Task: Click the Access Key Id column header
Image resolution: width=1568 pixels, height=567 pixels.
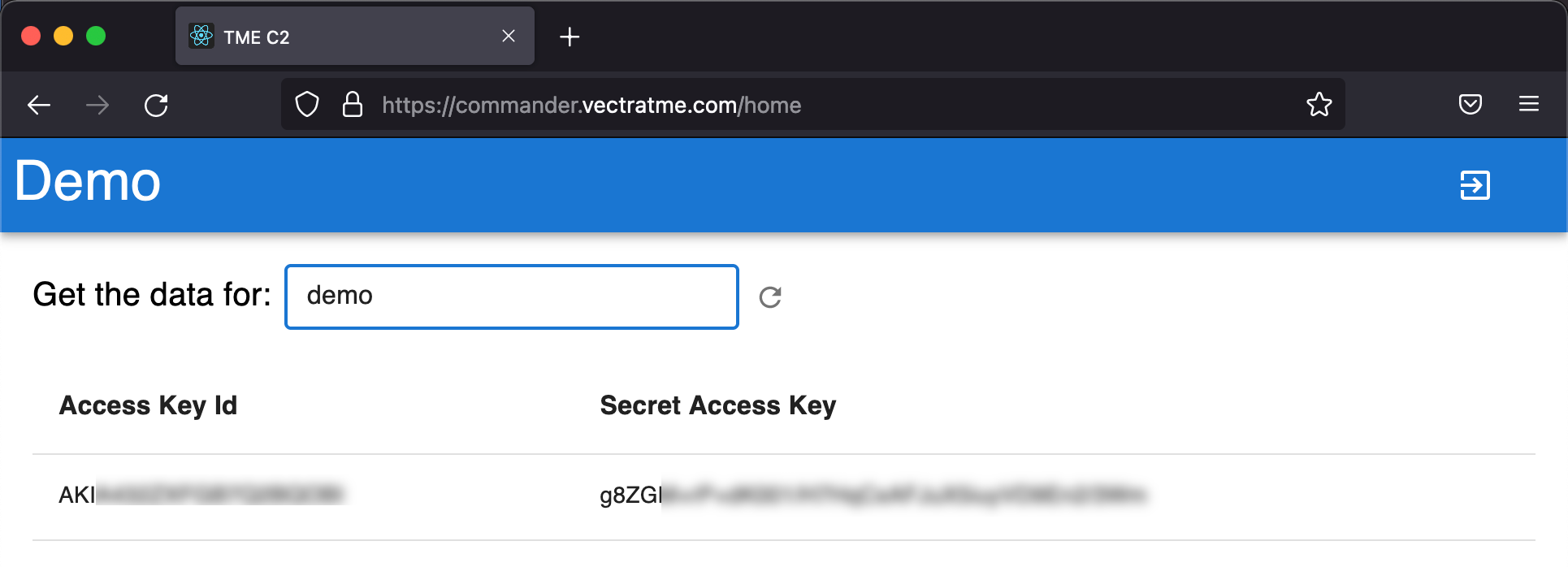Action: (x=148, y=405)
